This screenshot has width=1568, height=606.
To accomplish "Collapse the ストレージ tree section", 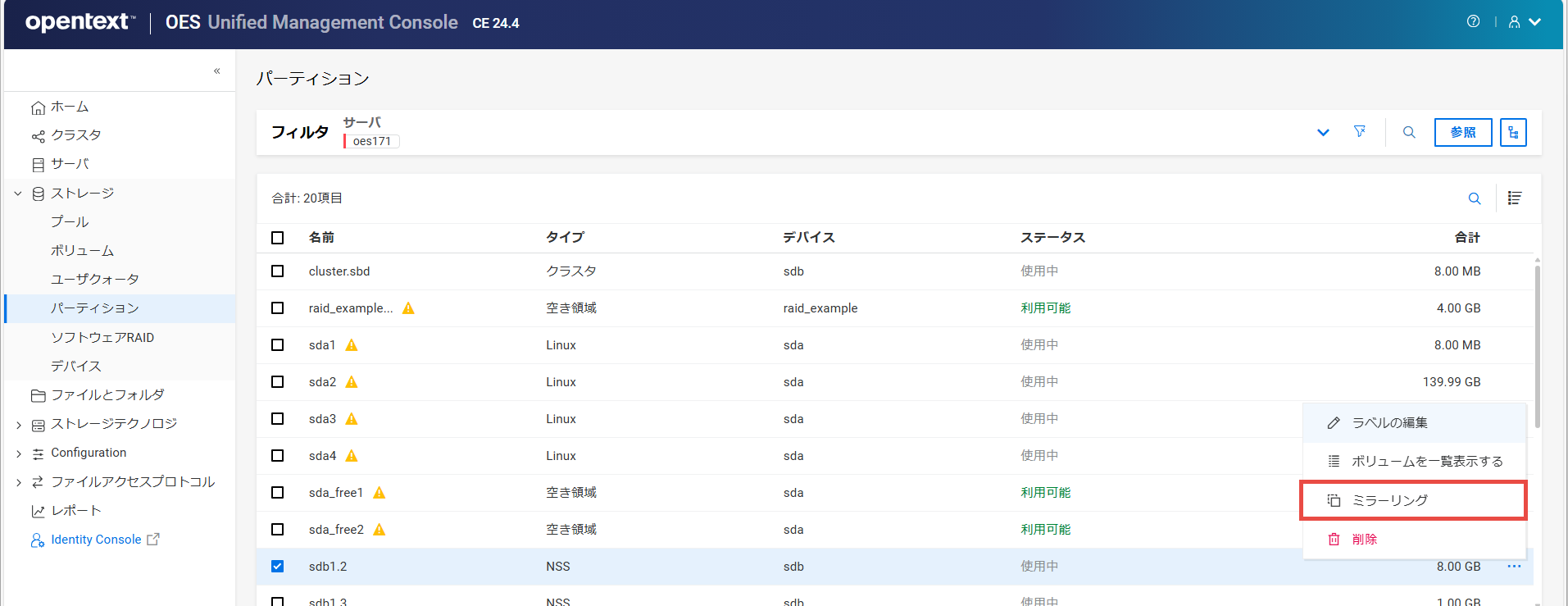I will coord(18,194).
